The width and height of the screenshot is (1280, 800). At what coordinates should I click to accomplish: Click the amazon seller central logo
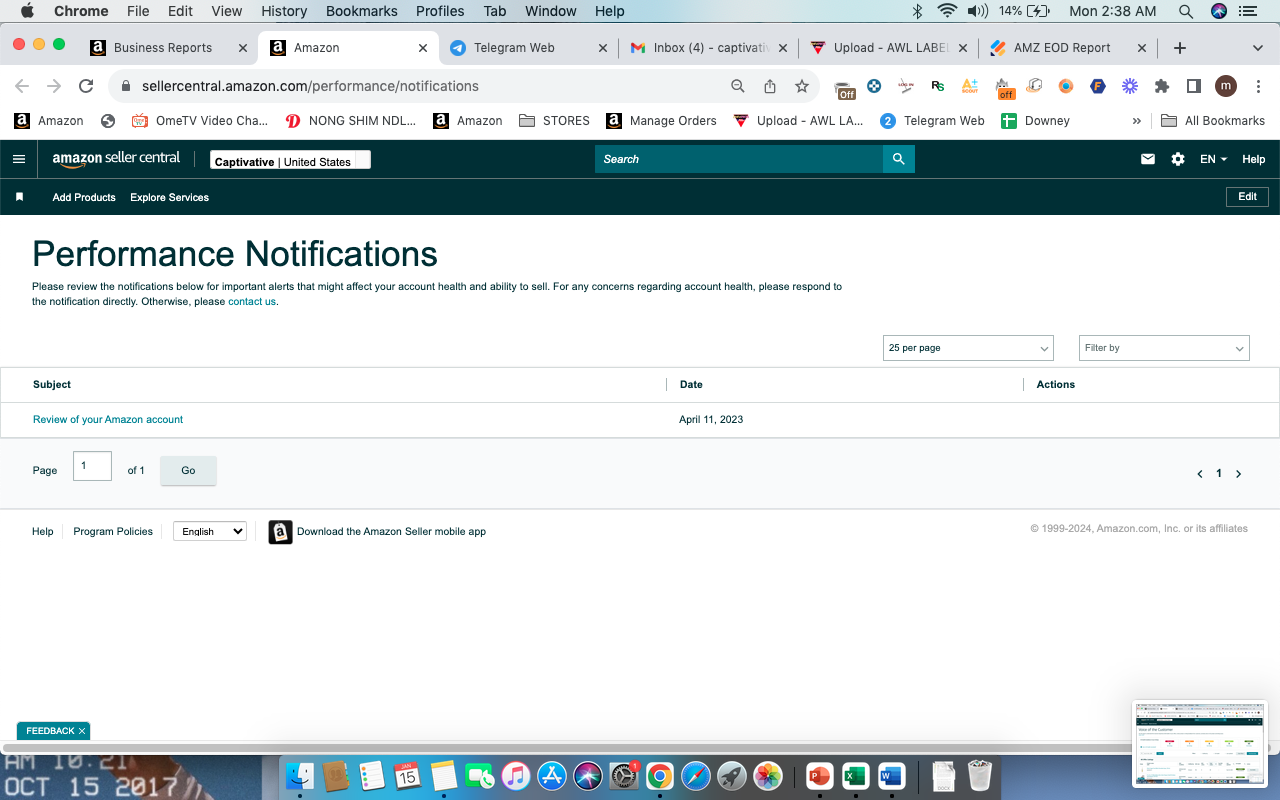(x=116, y=159)
